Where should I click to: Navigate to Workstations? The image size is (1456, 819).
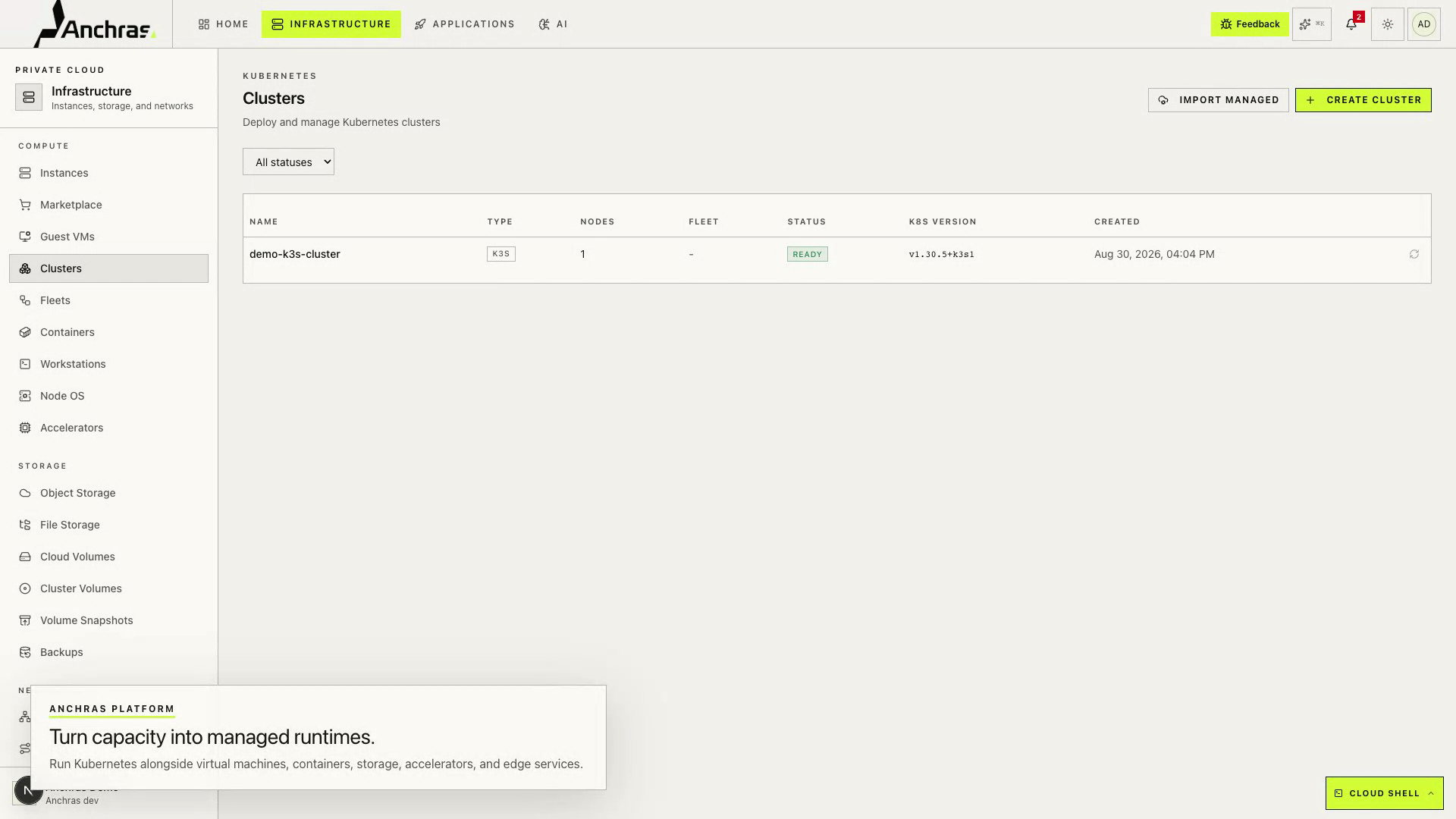point(108,364)
